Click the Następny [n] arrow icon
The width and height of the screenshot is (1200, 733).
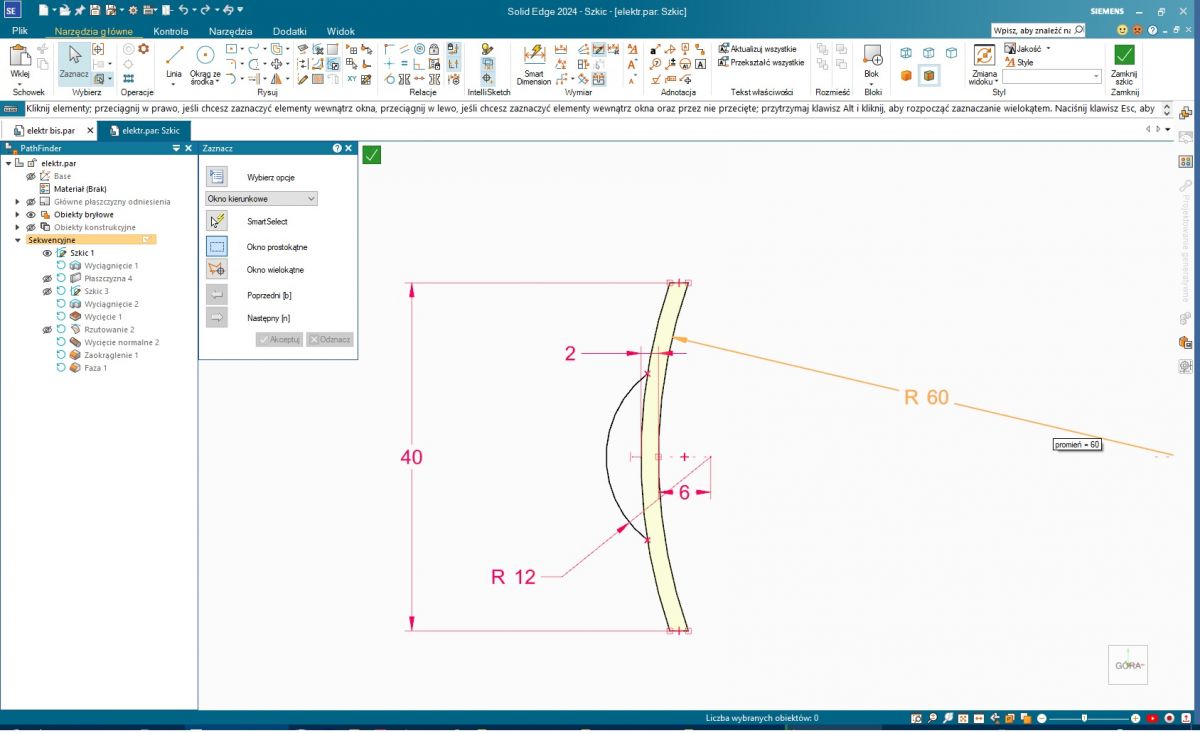click(x=217, y=318)
